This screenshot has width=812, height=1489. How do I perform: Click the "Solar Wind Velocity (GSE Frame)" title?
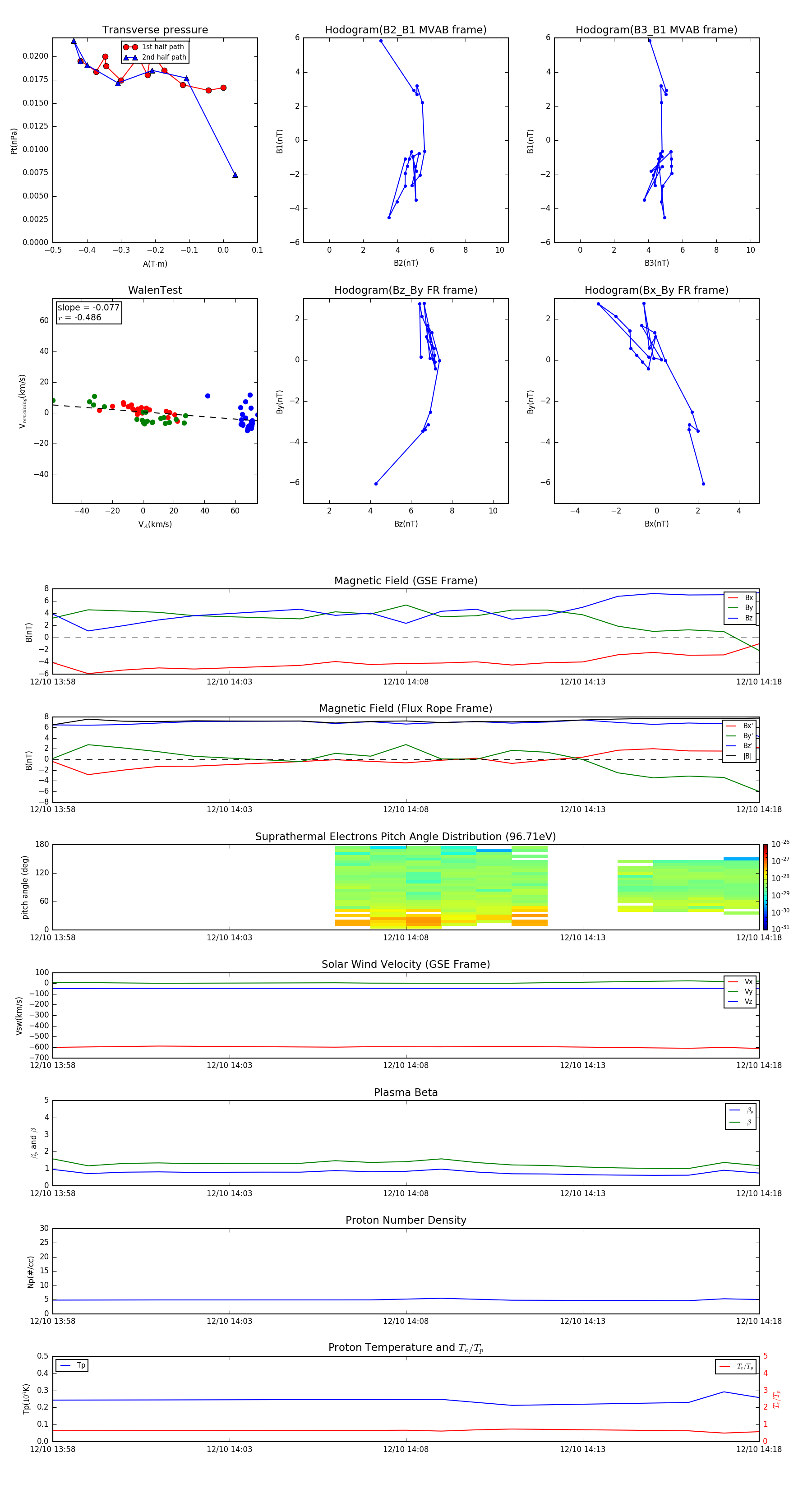(406, 965)
